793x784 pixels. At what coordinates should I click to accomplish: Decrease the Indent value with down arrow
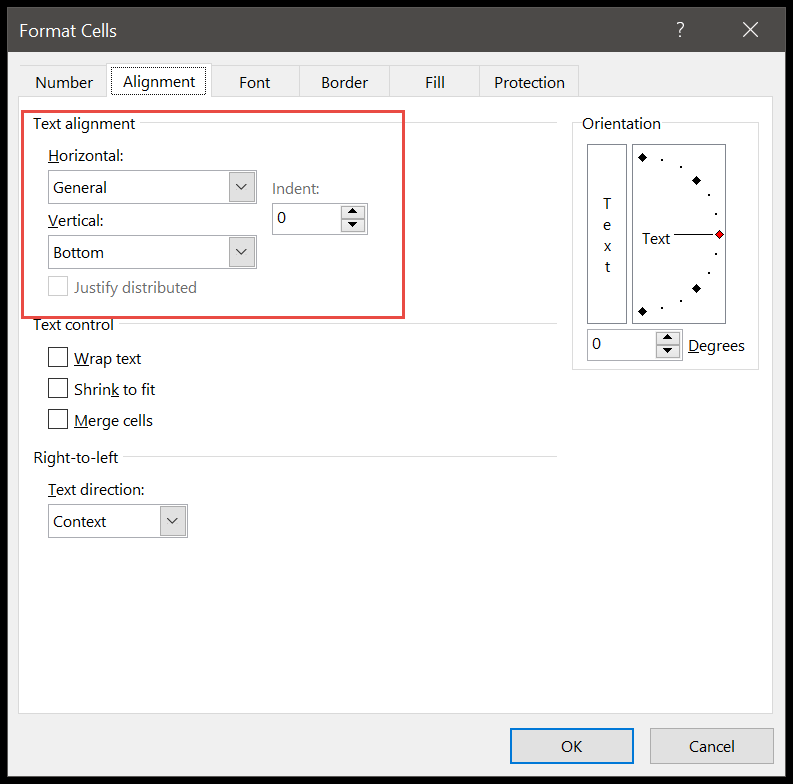[x=353, y=225]
